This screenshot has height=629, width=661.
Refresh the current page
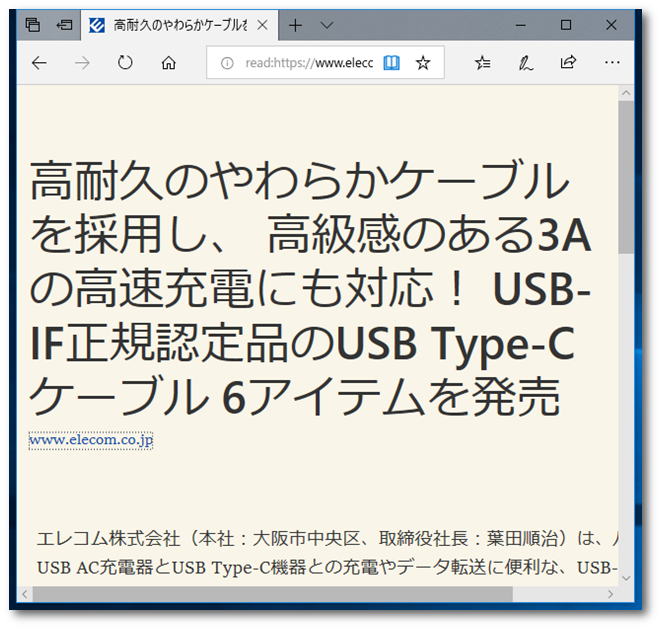[x=125, y=63]
